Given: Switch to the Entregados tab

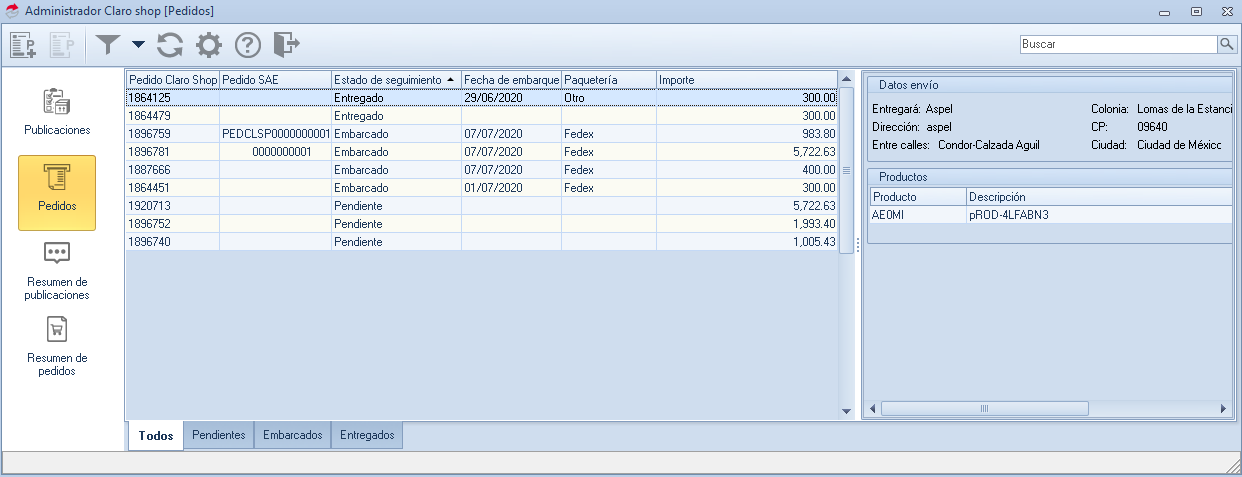Looking at the screenshot, I should [x=367, y=436].
